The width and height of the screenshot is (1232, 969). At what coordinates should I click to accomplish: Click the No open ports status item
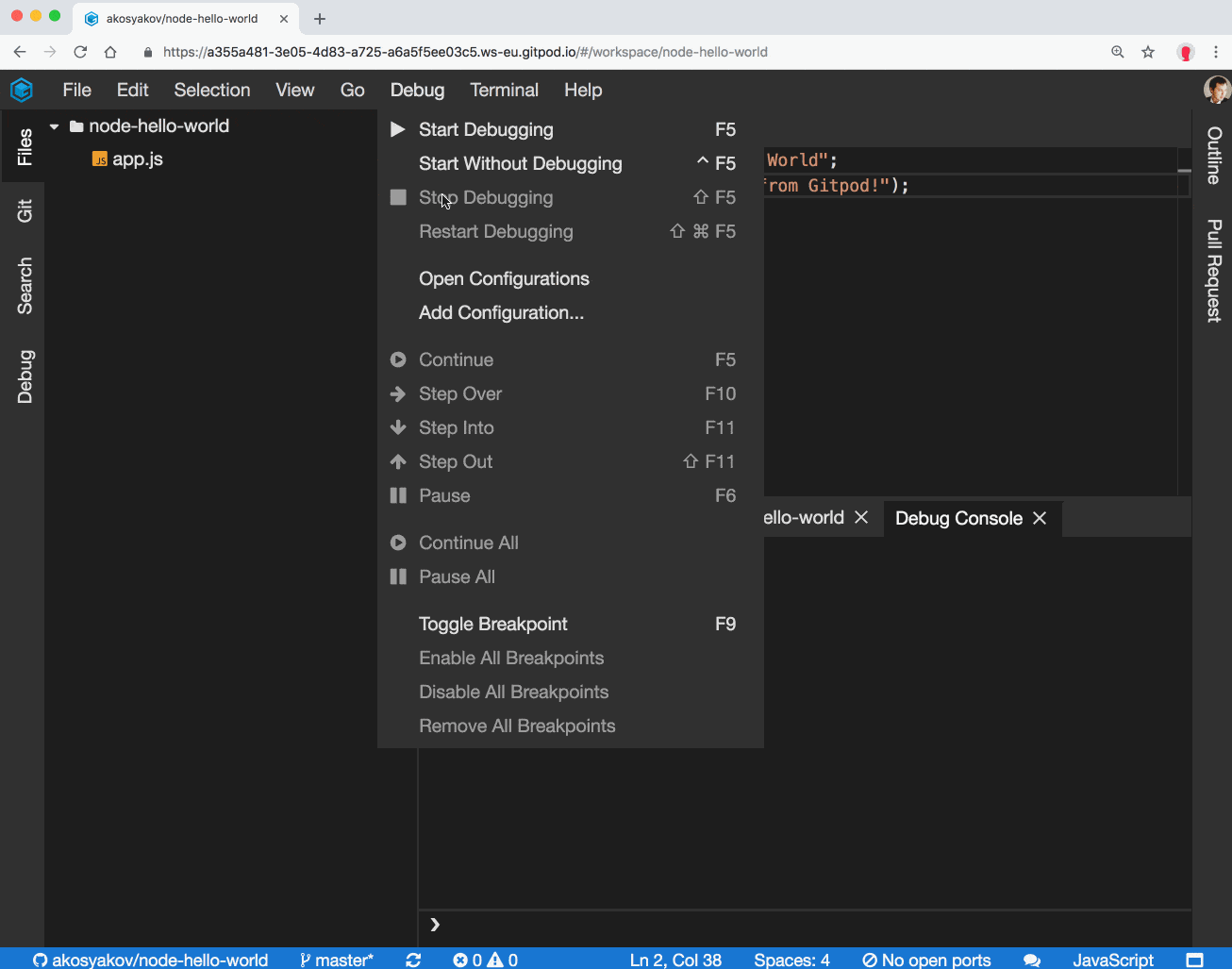926,960
